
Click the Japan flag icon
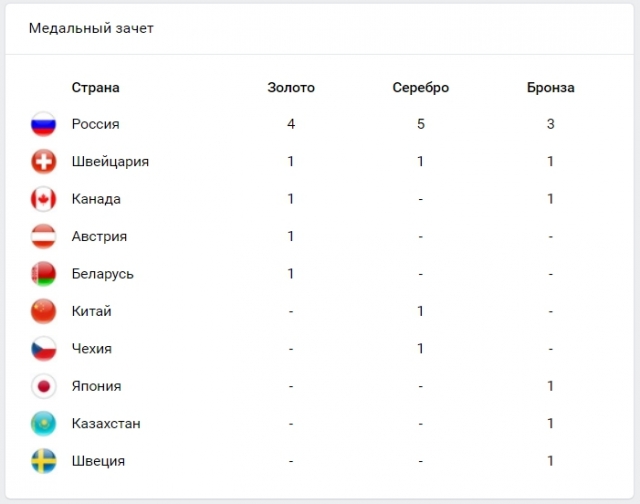(43, 386)
